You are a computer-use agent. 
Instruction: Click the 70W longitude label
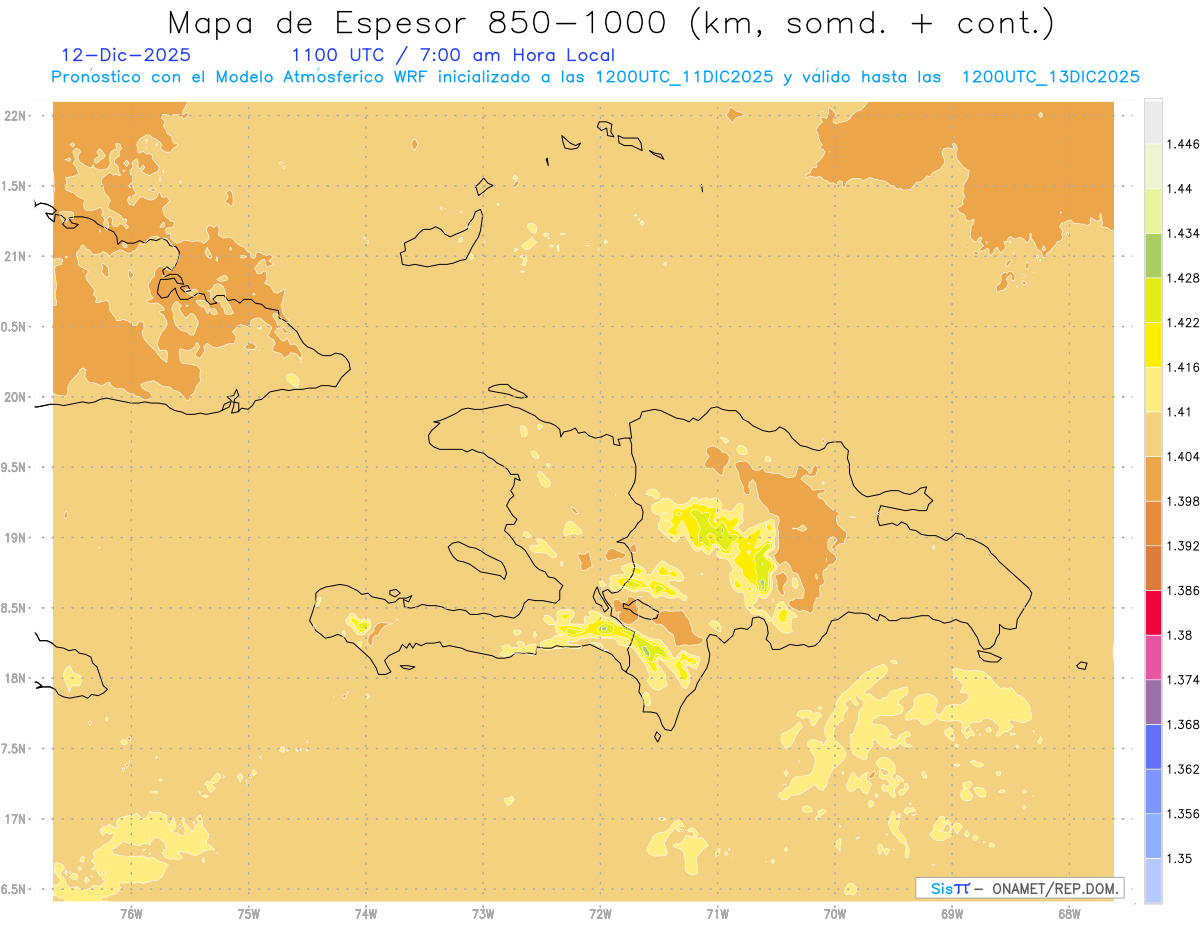835,914
